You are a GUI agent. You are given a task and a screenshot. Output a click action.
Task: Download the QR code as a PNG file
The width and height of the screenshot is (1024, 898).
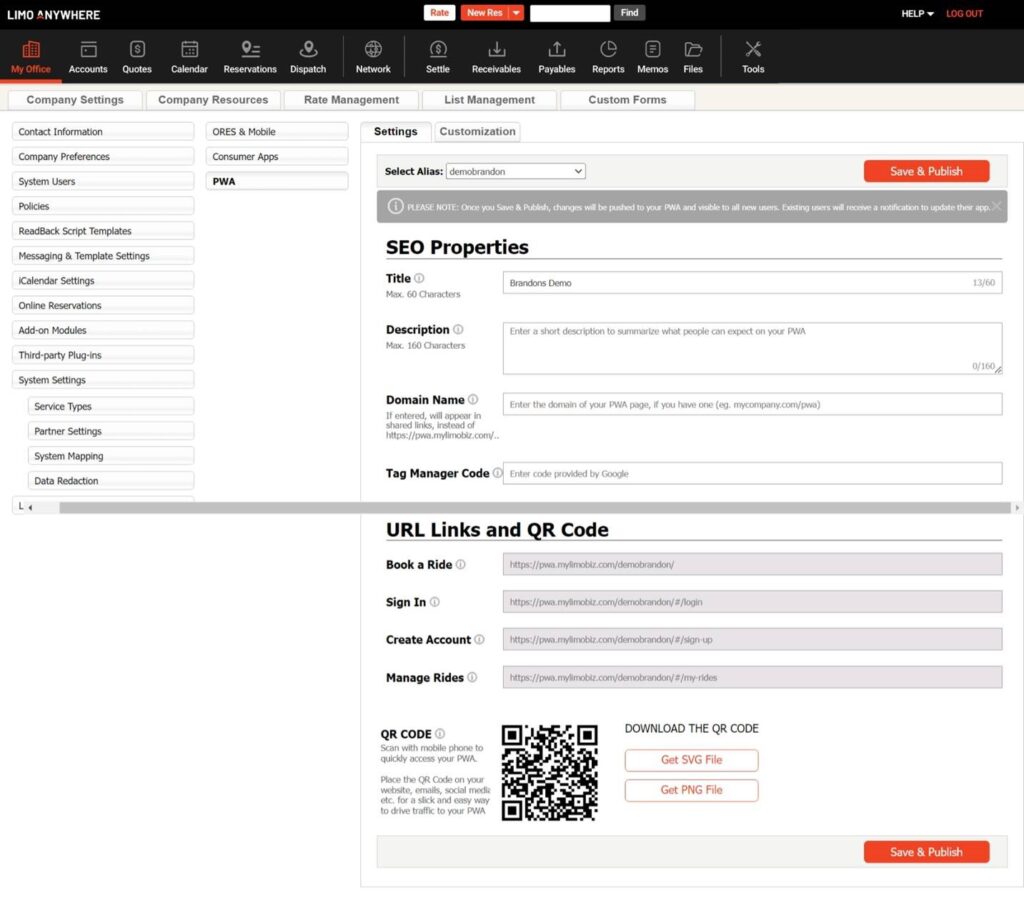click(692, 790)
